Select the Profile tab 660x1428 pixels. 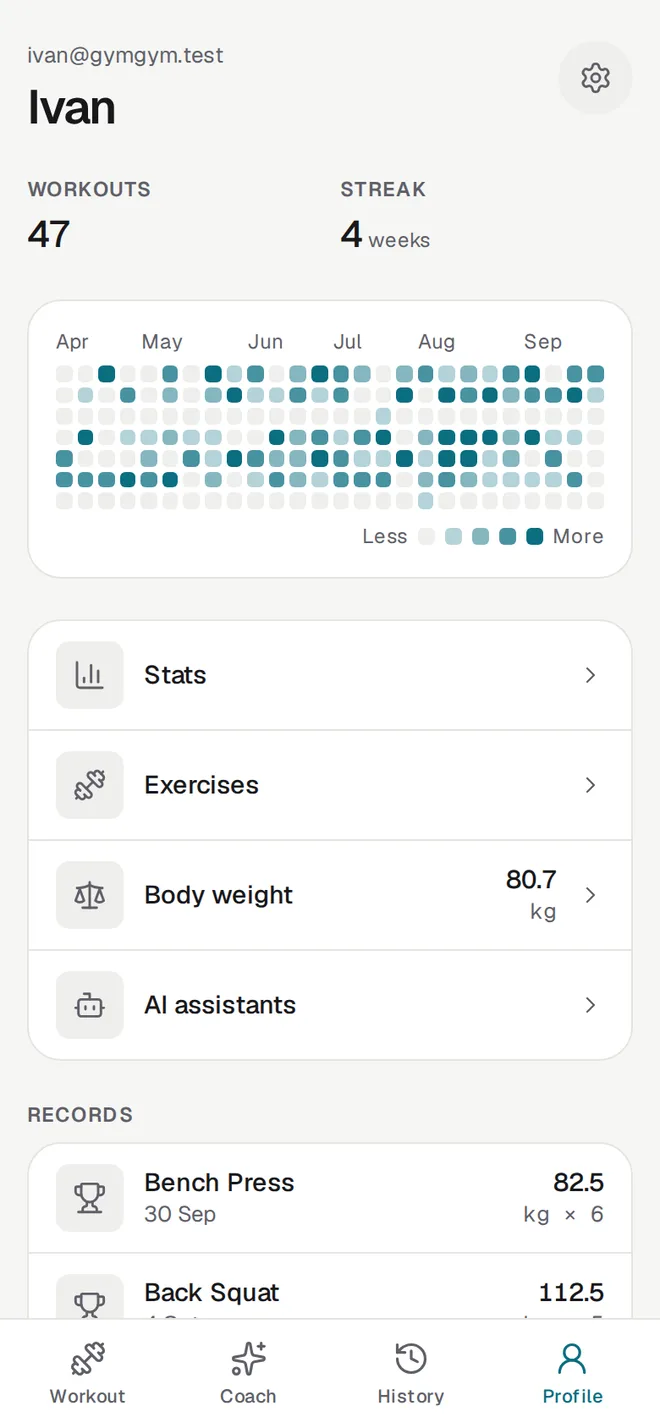pos(573,1373)
